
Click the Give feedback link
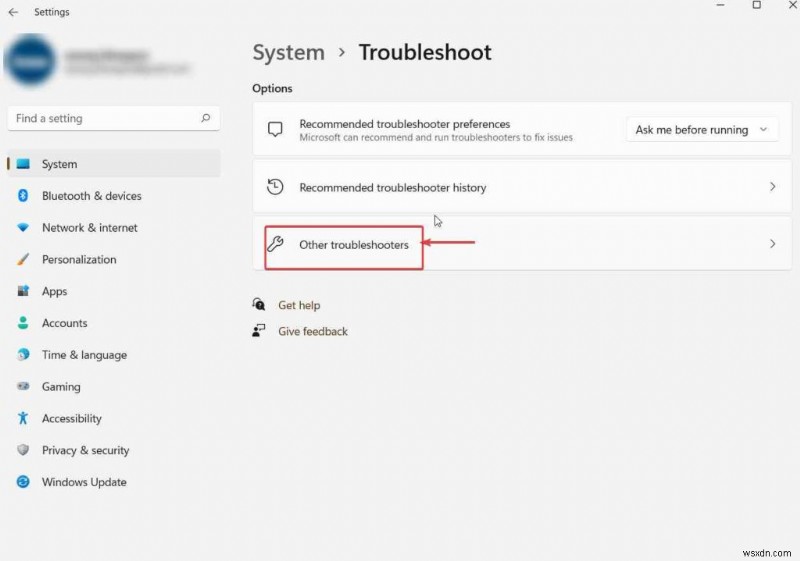point(313,331)
